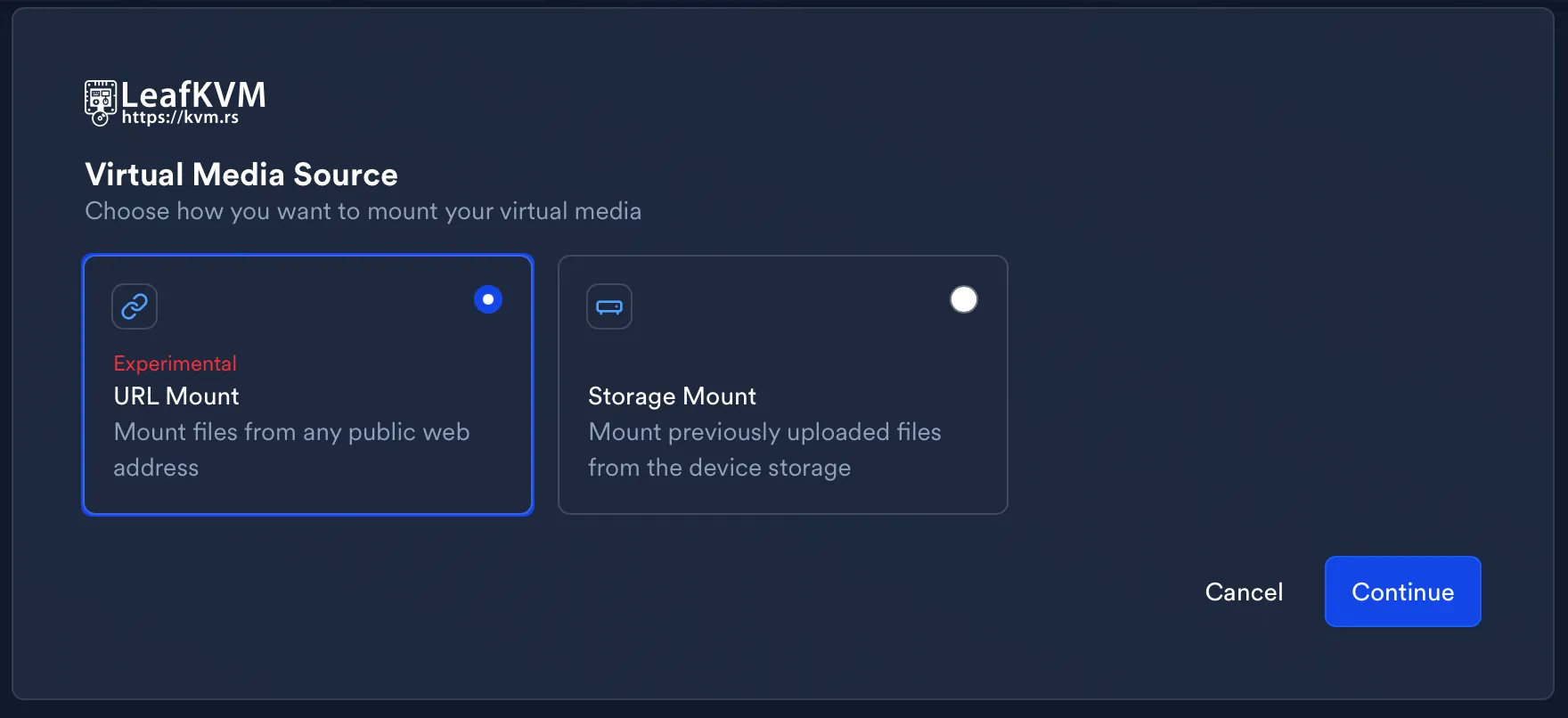Viewport: 1568px width, 718px height.
Task: Click the Storage Mount option title
Action: tap(672, 396)
